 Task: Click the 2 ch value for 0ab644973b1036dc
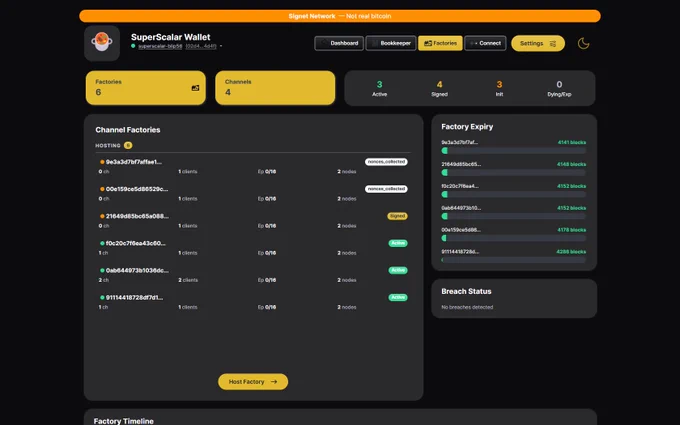tap(104, 280)
